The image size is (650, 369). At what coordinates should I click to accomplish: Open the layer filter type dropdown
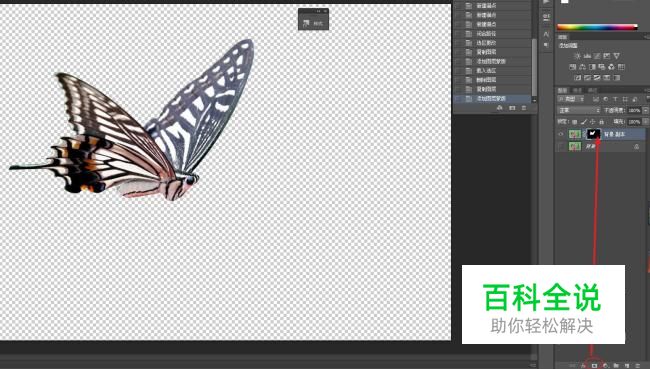point(571,99)
